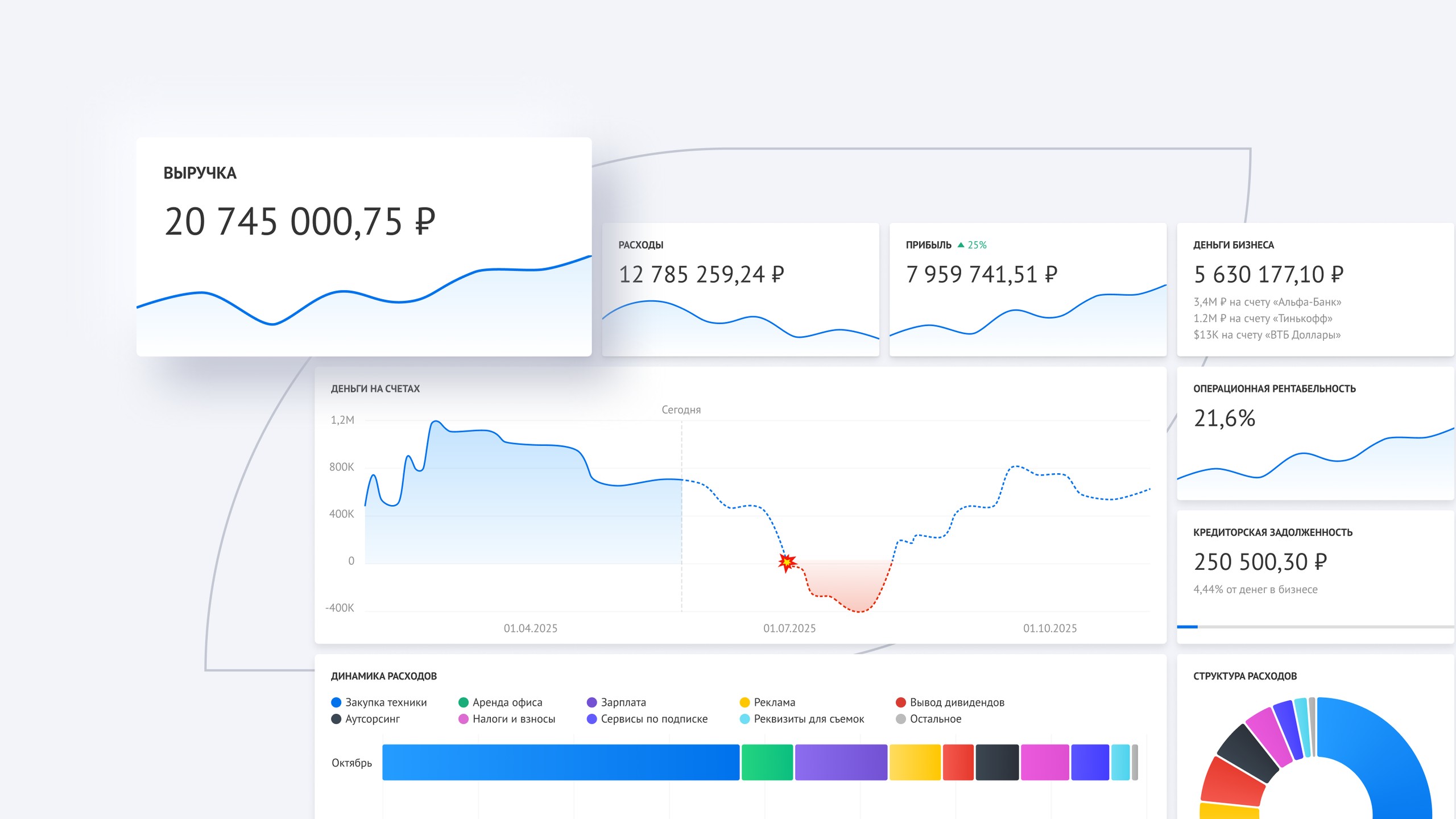
Task: Click the 21,6% profitability value
Action: click(x=1225, y=419)
